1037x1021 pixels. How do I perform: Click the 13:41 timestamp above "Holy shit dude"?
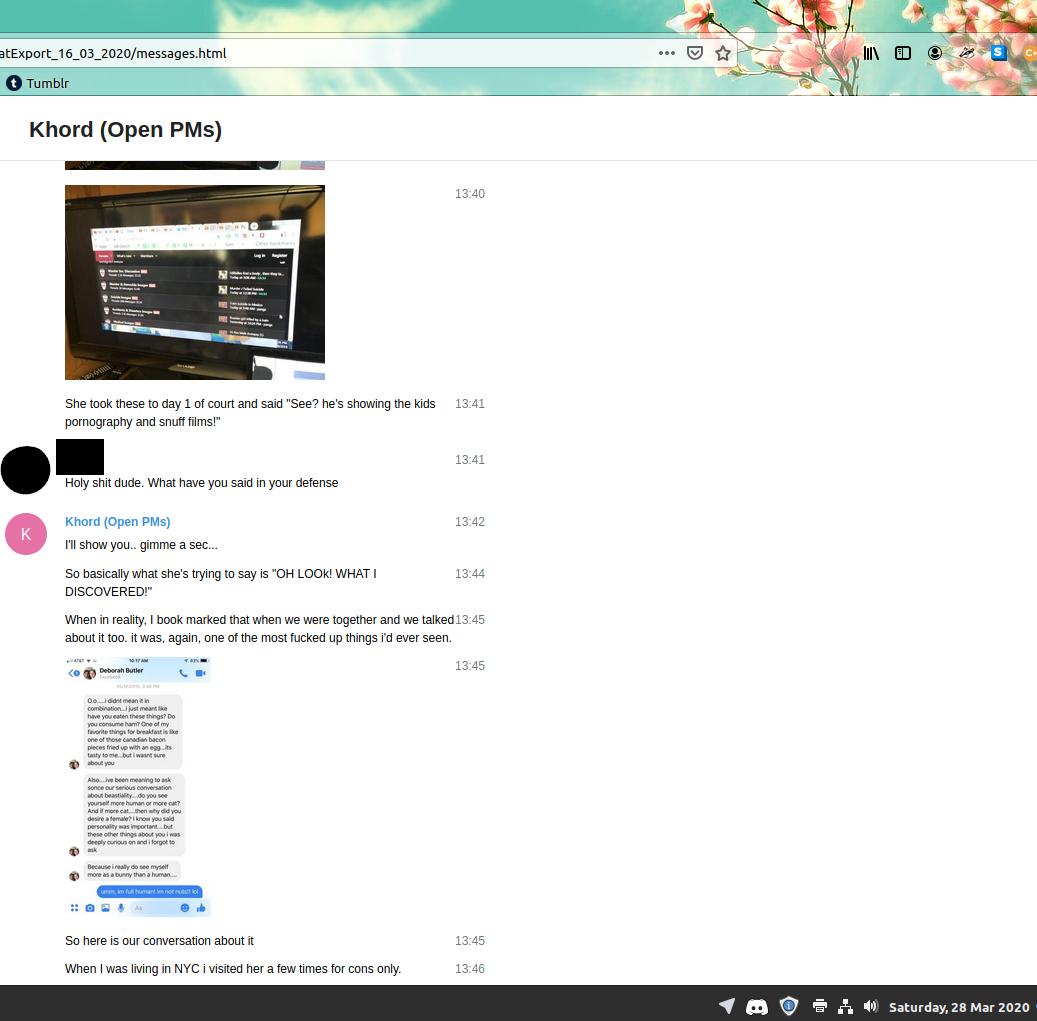470,460
